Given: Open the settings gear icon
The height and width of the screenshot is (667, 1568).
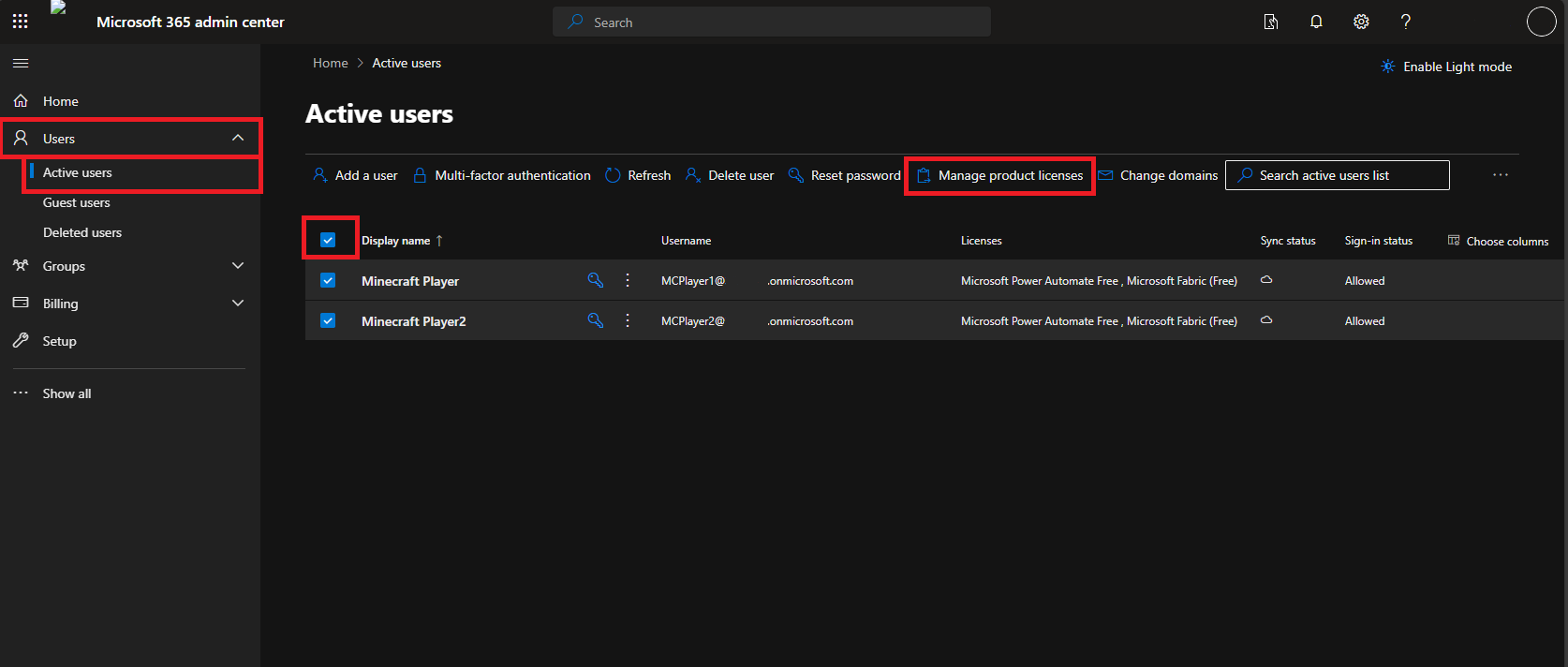Looking at the screenshot, I should point(1361,22).
